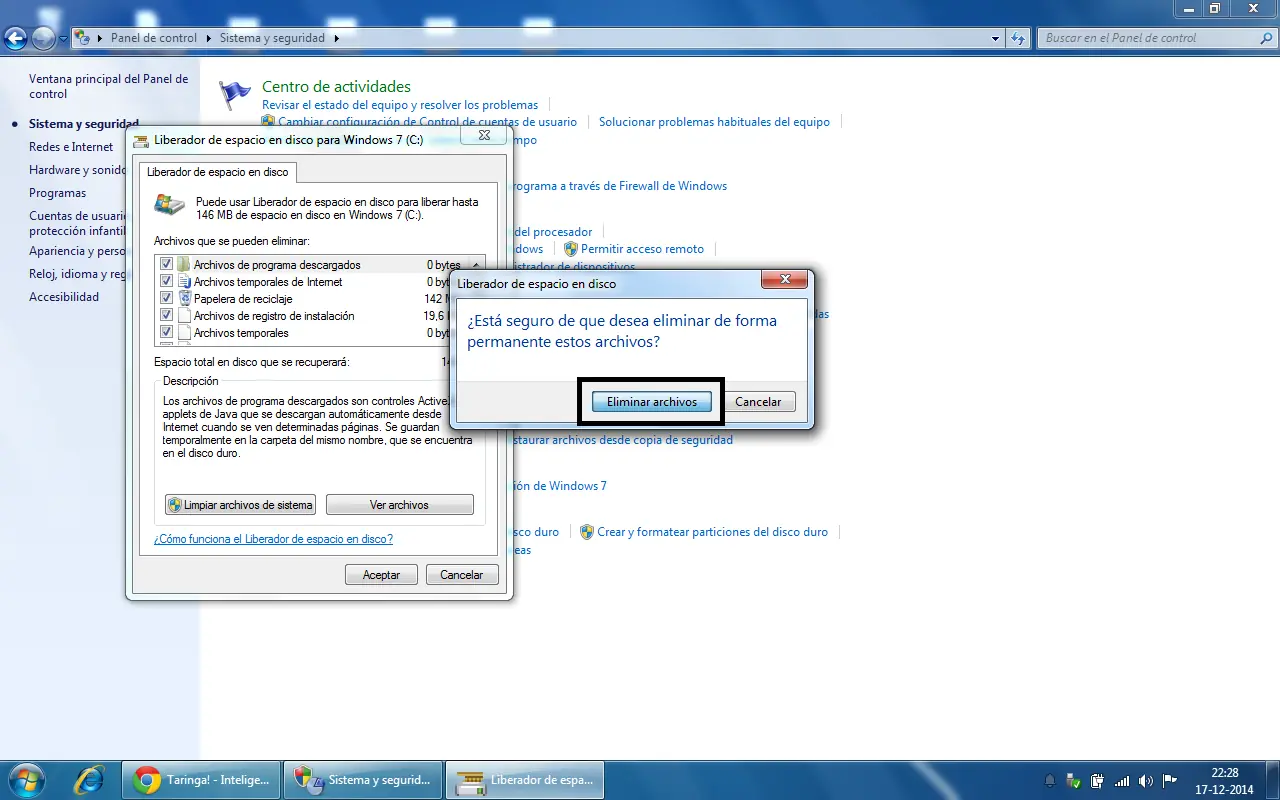Screen dimensions: 1280x800
Task: Click the Centro de actividades flag icon
Action: tap(235, 94)
